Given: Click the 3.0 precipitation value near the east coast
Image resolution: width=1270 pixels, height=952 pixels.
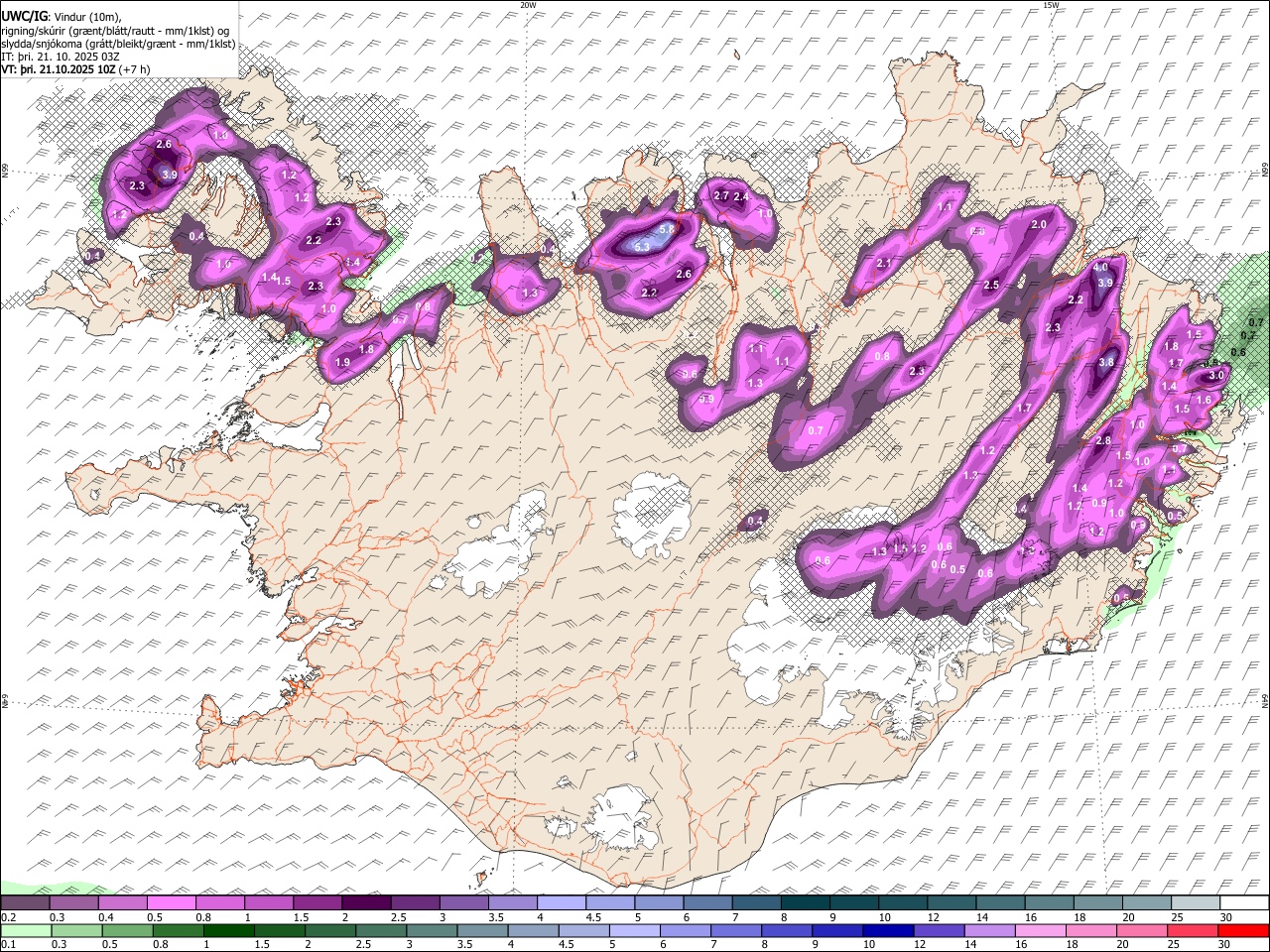Looking at the screenshot, I should [x=1215, y=376].
